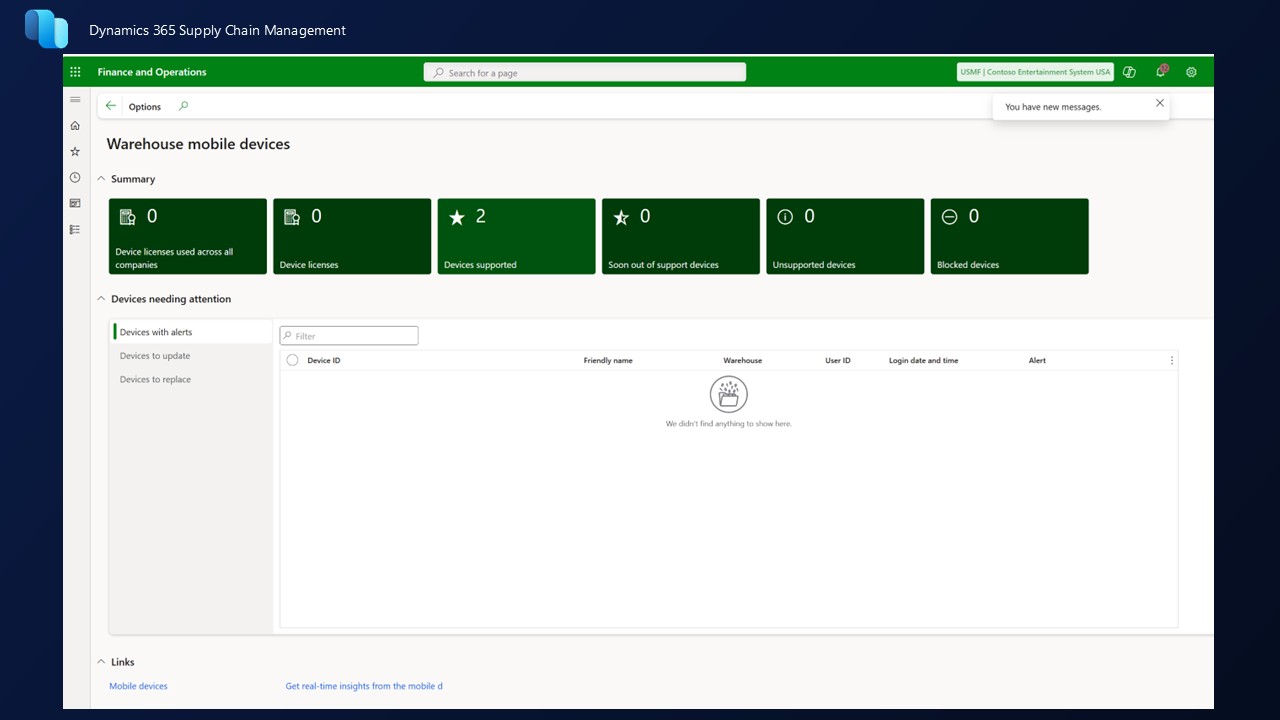Open the app launcher waffle icon
Viewport: 1280px width, 720px height.
[75, 72]
